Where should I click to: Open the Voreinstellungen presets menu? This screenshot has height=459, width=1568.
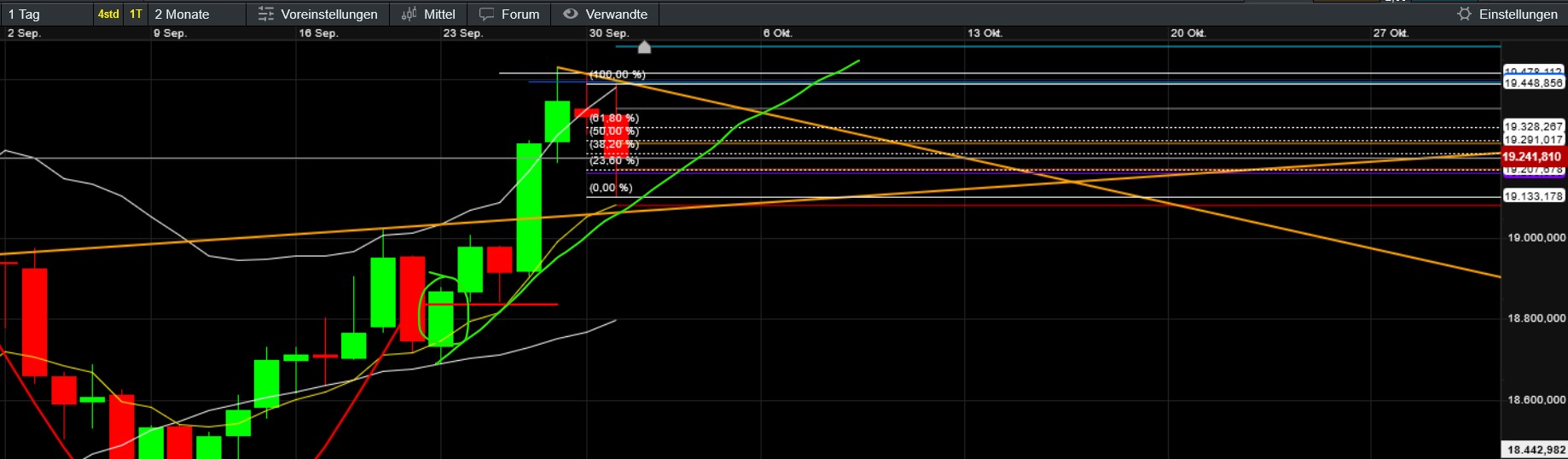318,14
